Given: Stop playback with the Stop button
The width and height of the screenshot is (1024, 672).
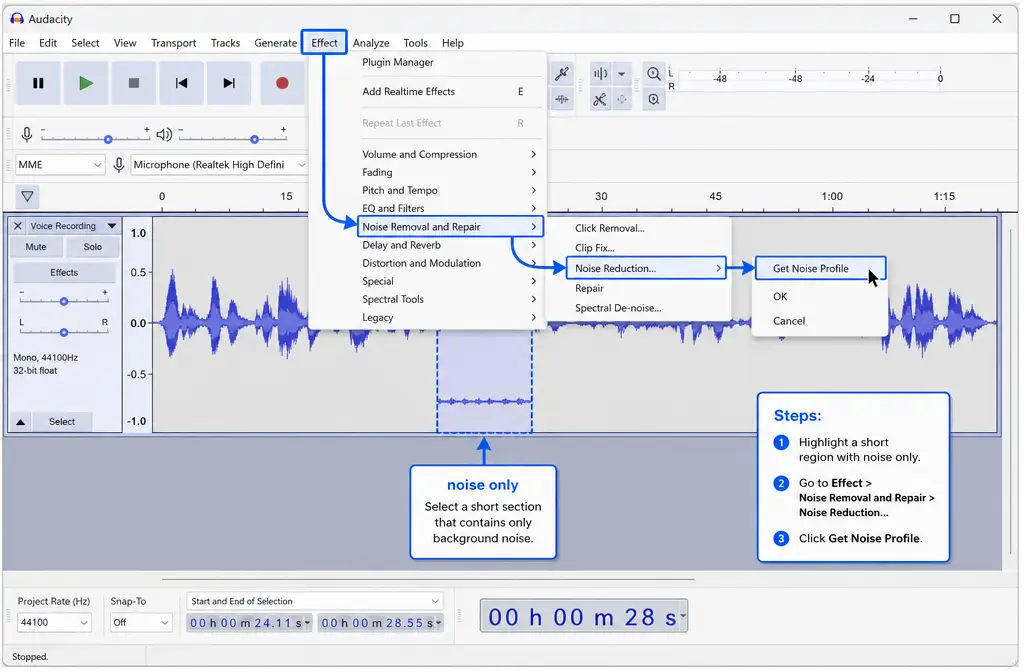Looking at the screenshot, I should [134, 83].
